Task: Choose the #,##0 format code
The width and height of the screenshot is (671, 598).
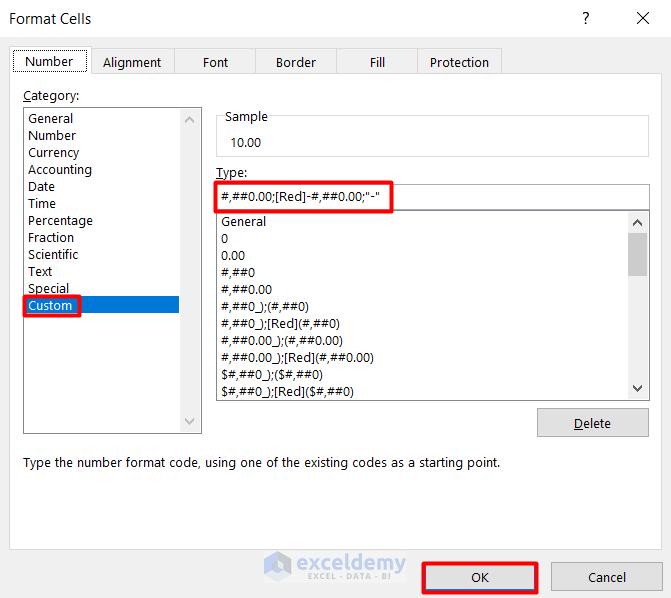Action: coord(422,272)
